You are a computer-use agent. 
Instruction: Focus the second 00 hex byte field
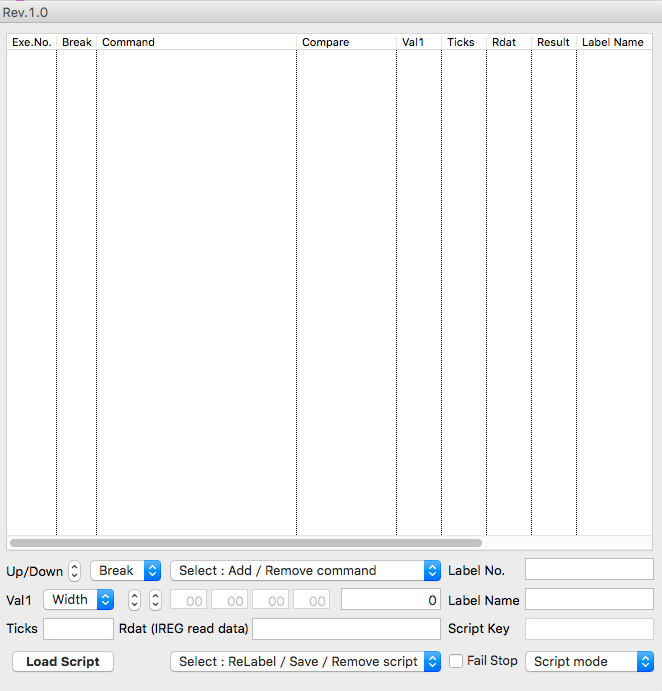pyautogui.click(x=230, y=600)
